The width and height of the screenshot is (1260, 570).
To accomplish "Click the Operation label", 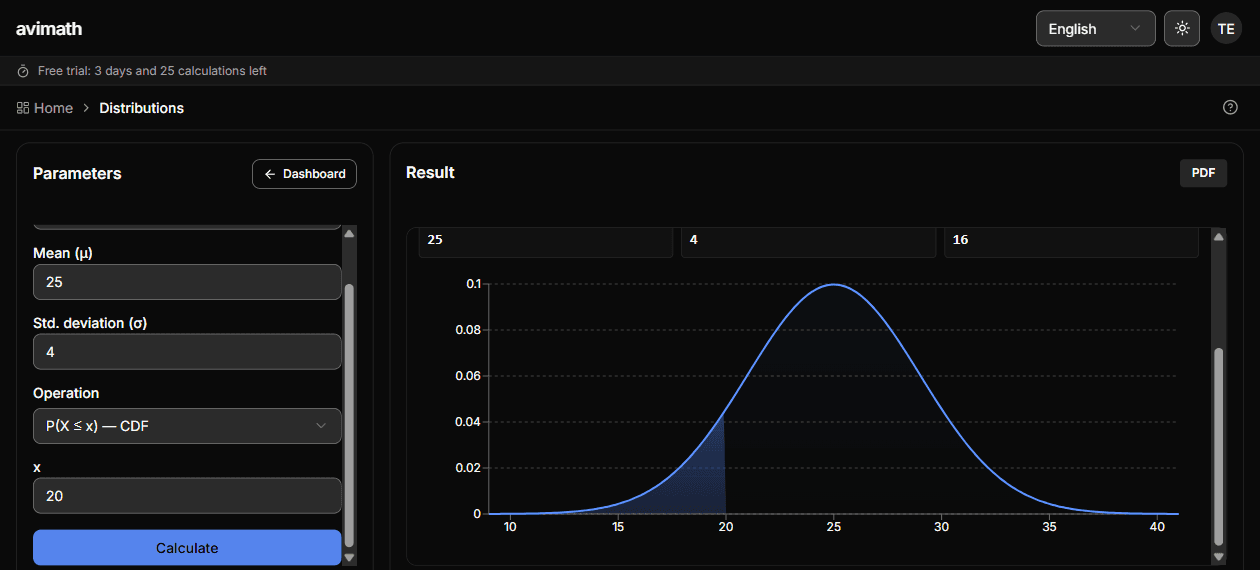I will (x=66, y=394).
